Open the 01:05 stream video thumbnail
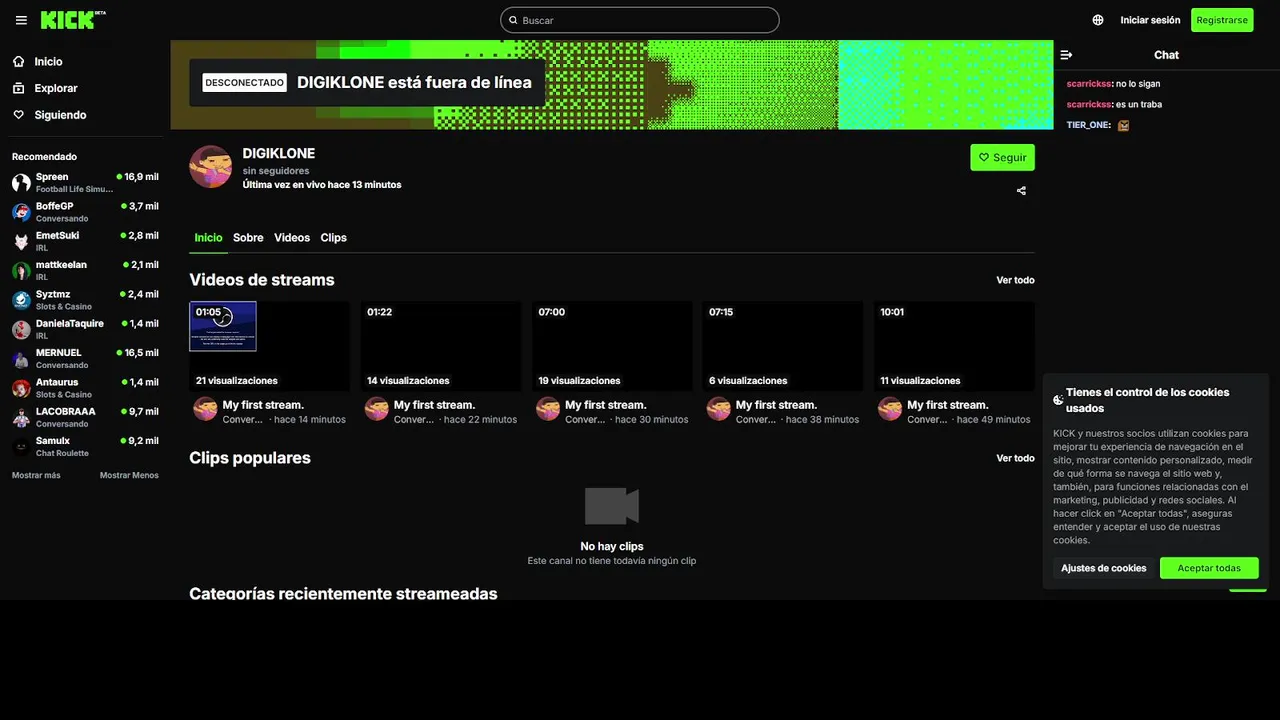Viewport: 1280px width, 720px height. point(270,346)
